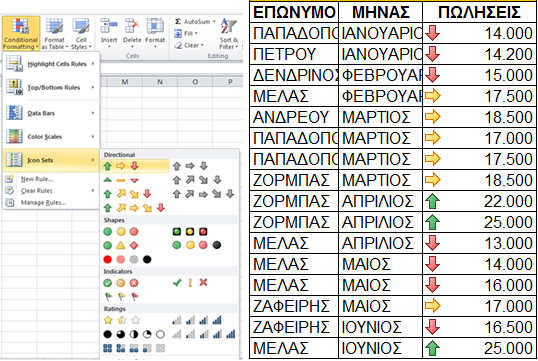Apply 5 Quarters icon set
Image resolution: width=538 pixels, height=361 pixels.
pyautogui.click(x=134, y=334)
